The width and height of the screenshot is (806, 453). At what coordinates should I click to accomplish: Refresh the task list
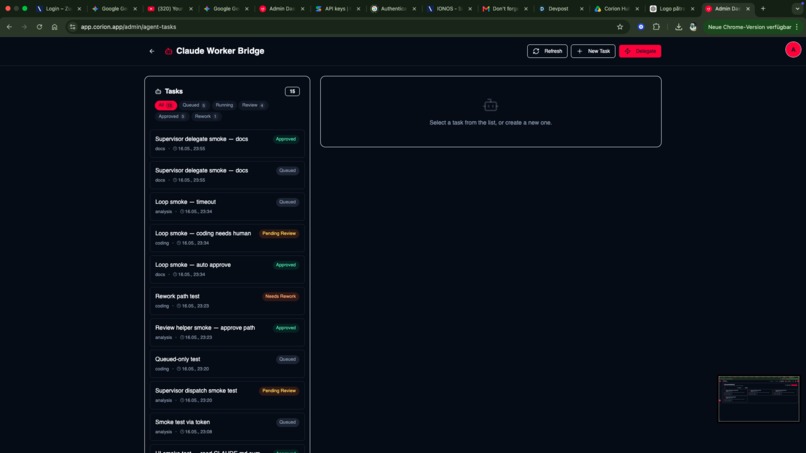click(547, 51)
